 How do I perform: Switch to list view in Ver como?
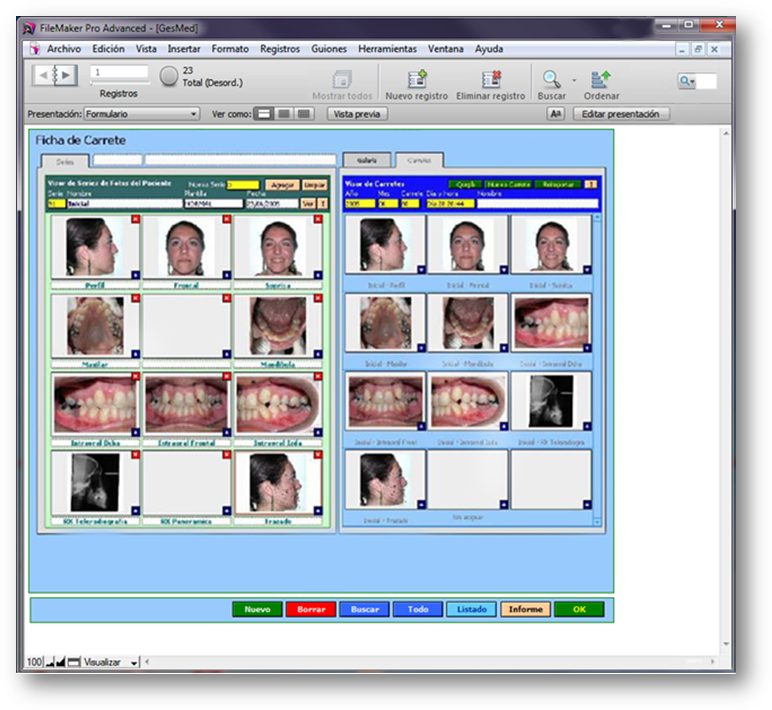[x=284, y=114]
